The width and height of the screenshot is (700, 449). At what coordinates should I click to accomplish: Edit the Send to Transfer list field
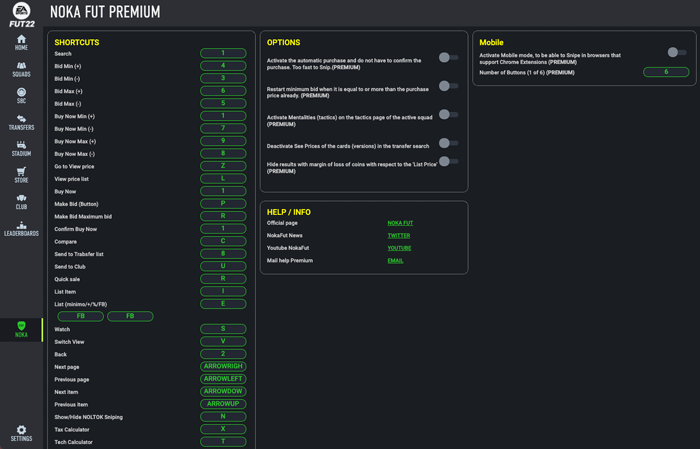coord(223,254)
